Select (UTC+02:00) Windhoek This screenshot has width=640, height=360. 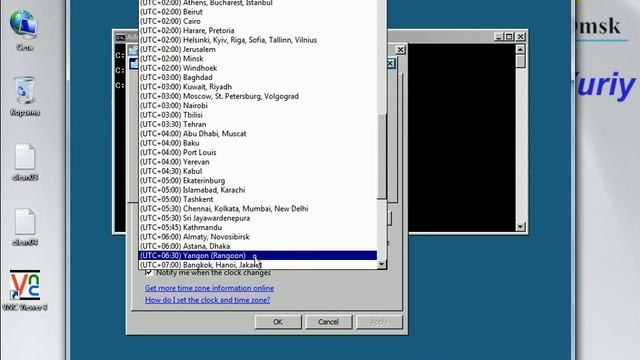258,68
